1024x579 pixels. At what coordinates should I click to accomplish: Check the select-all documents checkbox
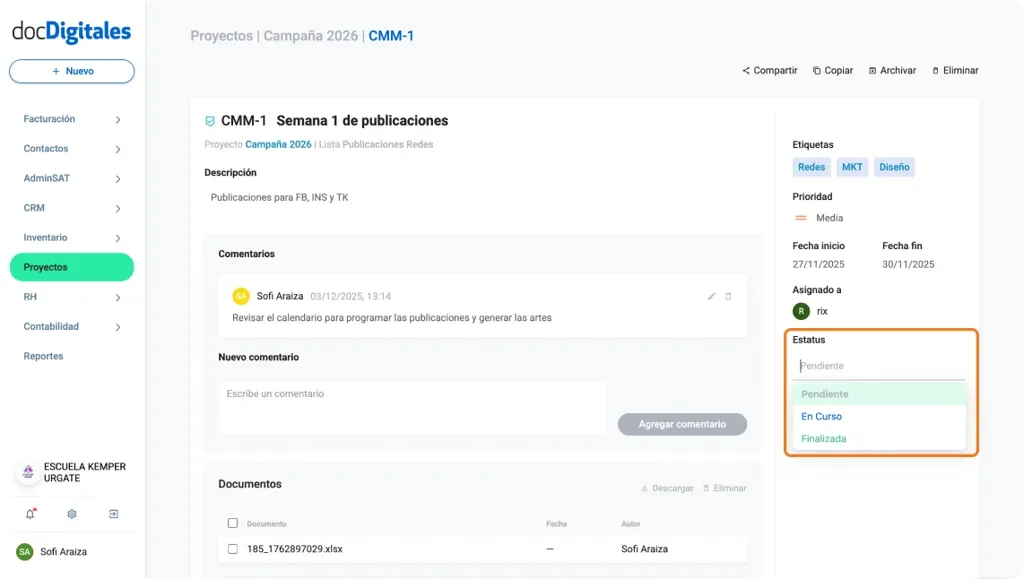tap(233, 523)
